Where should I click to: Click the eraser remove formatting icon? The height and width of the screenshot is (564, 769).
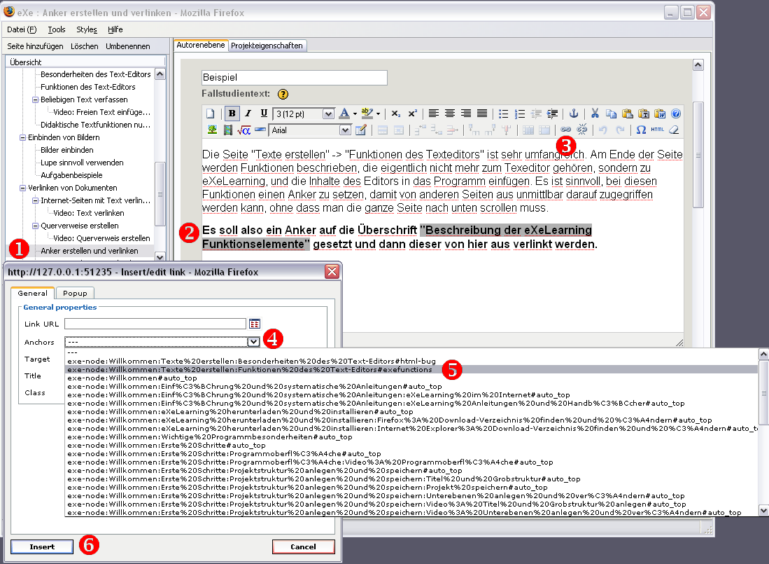click(x=674, y=130)
